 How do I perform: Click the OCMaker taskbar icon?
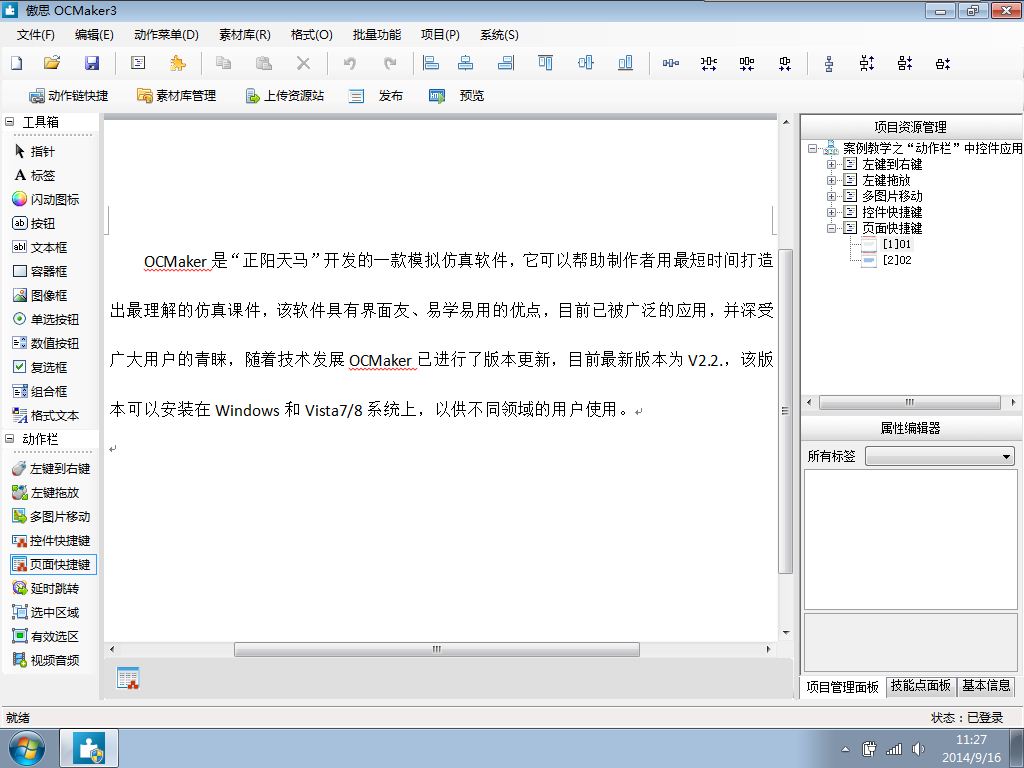89,748
